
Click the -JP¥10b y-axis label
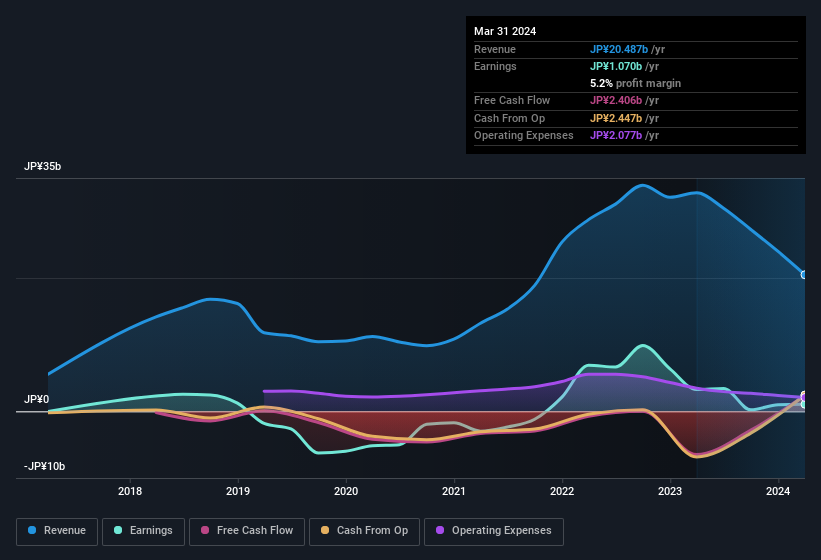click(45, 466)
